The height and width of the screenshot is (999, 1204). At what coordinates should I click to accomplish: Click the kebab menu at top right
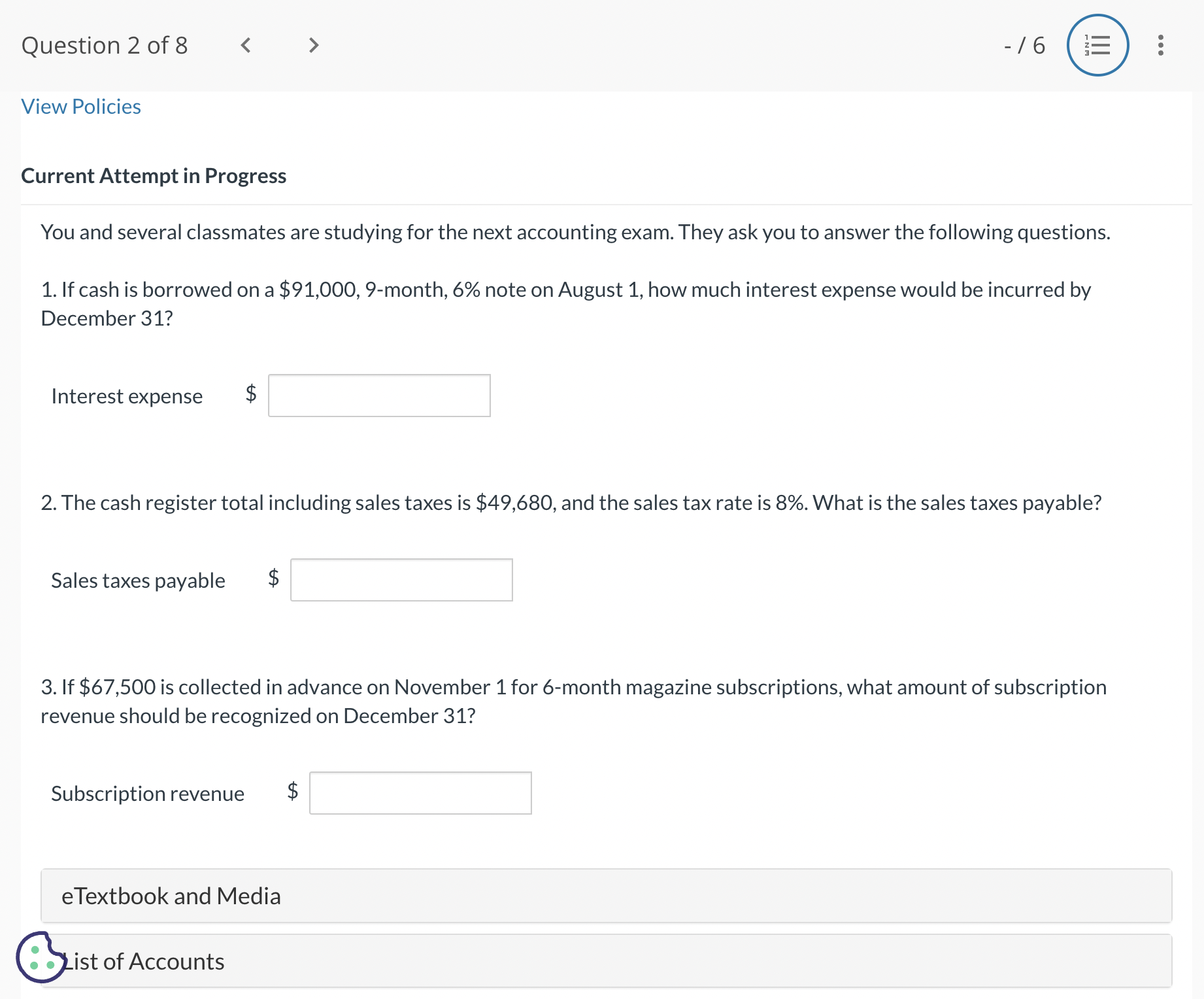[x=1160, y=45]
